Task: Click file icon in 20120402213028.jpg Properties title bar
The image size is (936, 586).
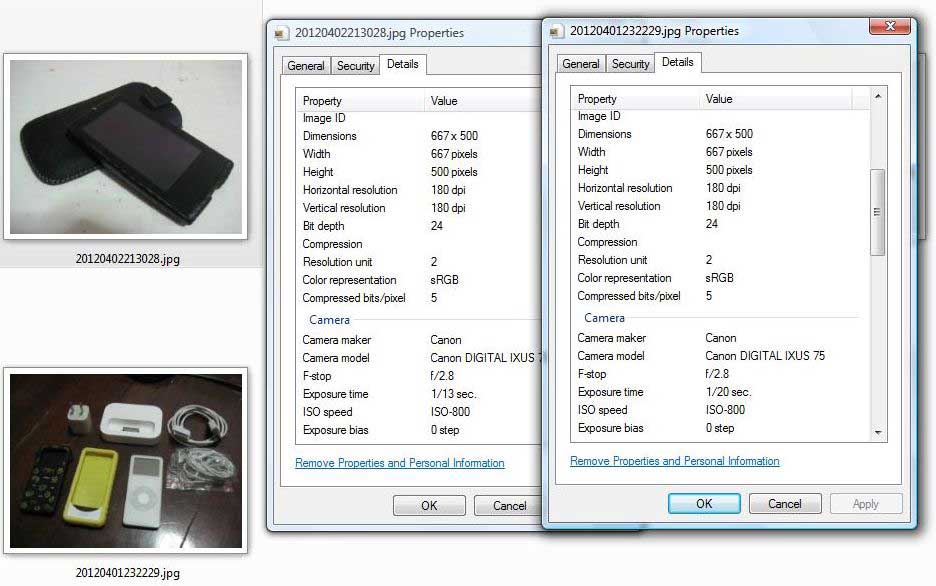Action: click(283, 33)
